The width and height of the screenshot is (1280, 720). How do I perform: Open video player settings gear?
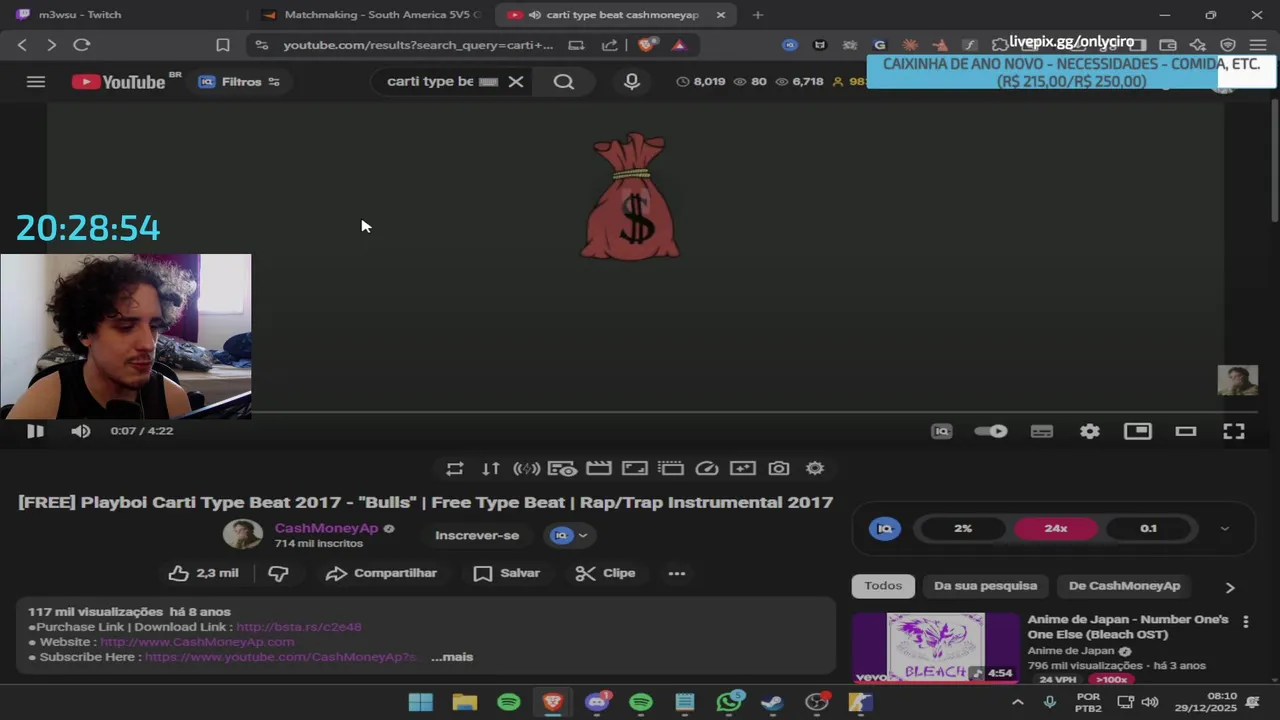[1090, 431]
